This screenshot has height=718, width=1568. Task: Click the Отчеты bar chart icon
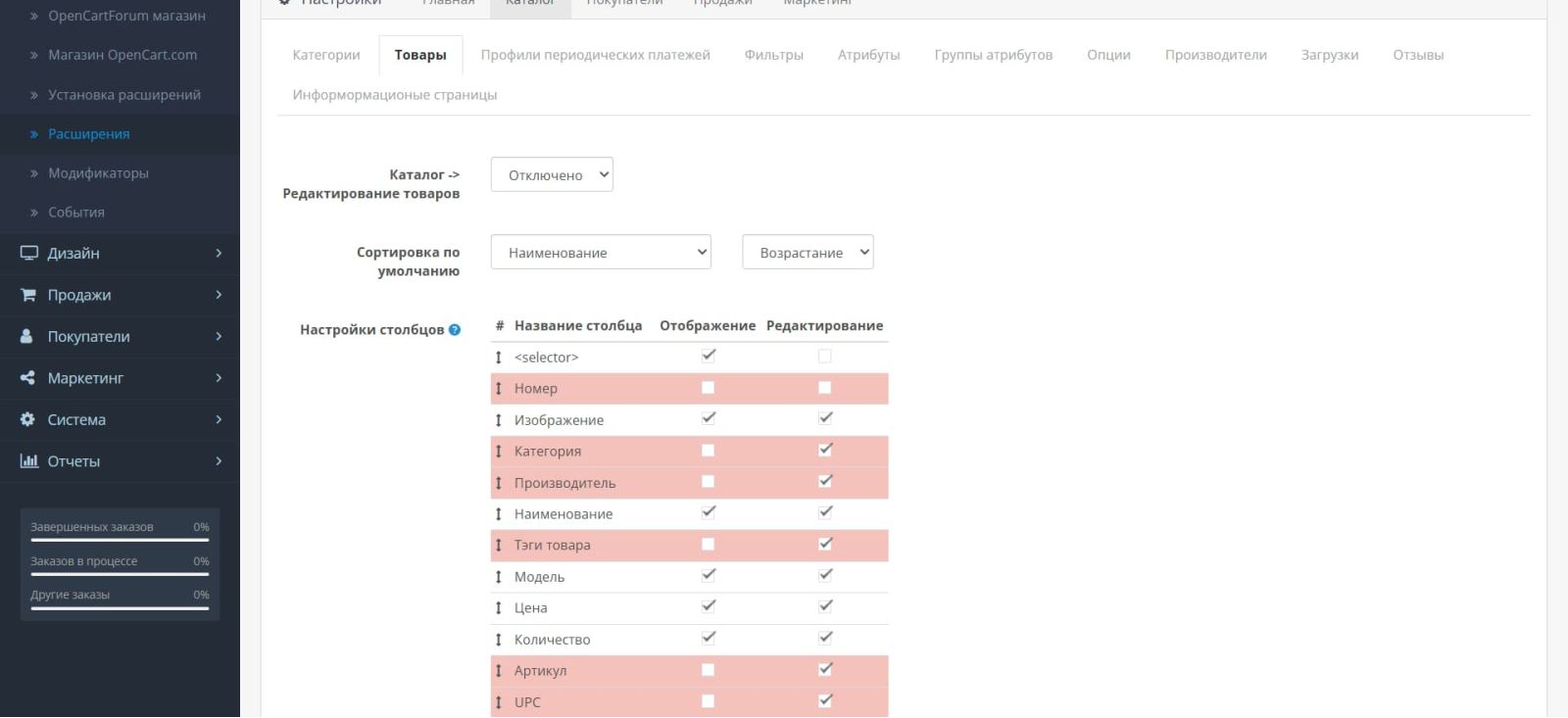tap(29, 461)
